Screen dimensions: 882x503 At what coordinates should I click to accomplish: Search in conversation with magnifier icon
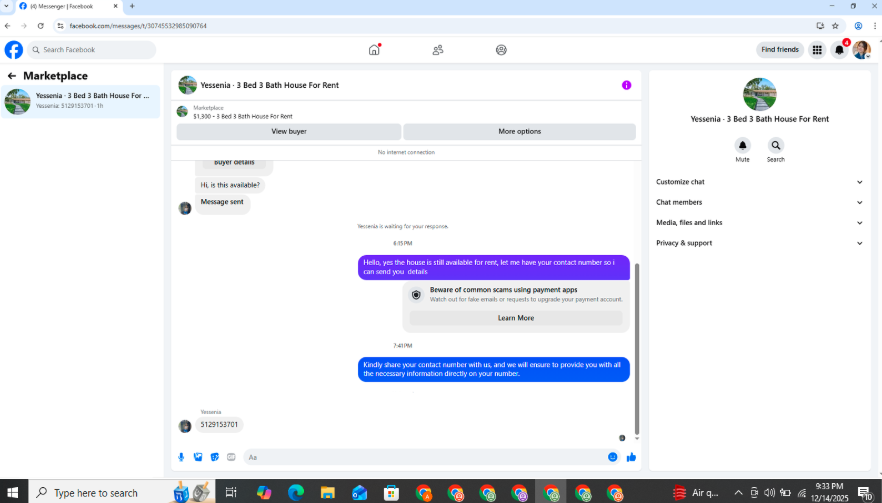[x=776, y=145]
